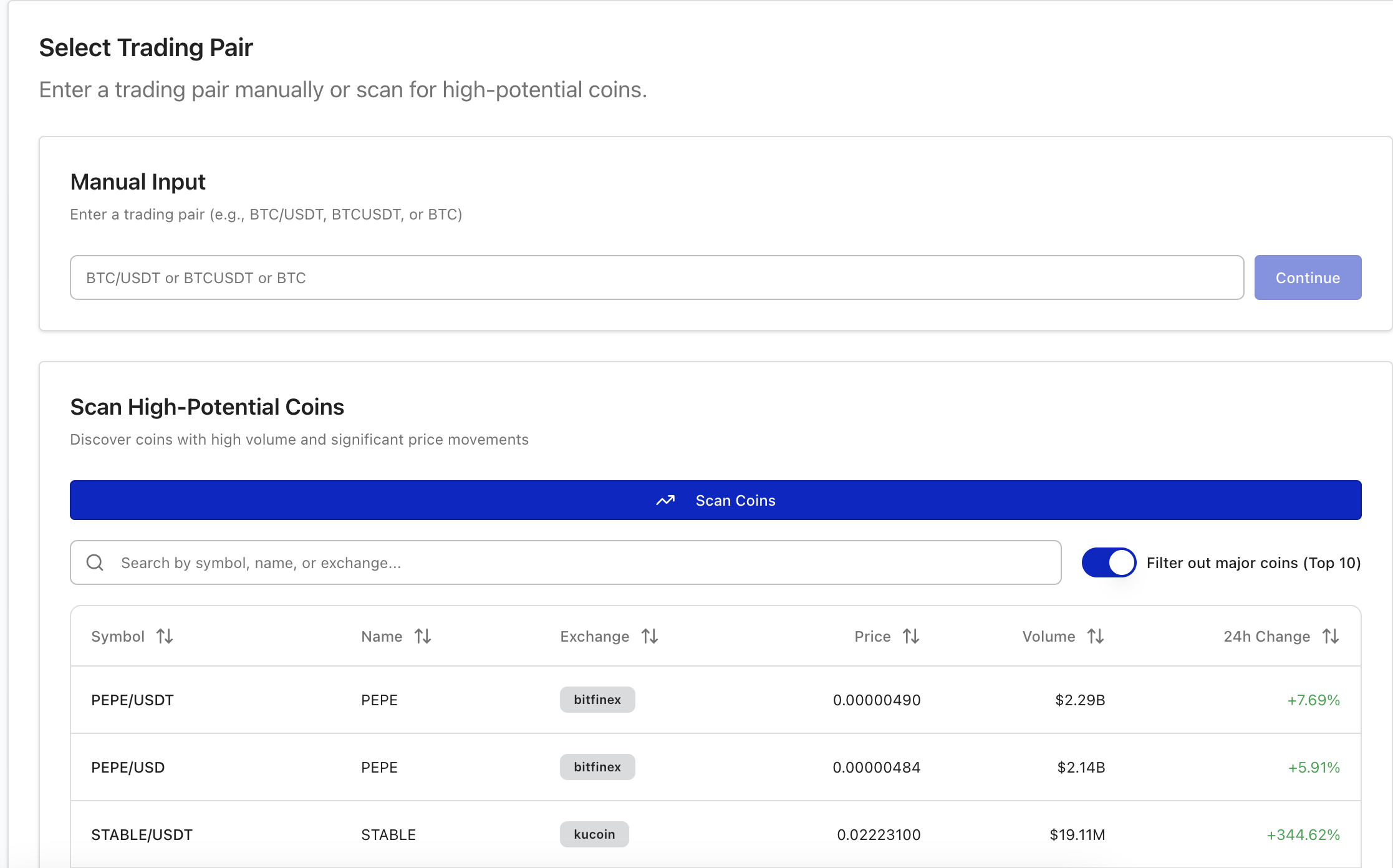1393x868 pixels.
Task: Click the Filter out major coins label
Action: tap(1253, 562)
